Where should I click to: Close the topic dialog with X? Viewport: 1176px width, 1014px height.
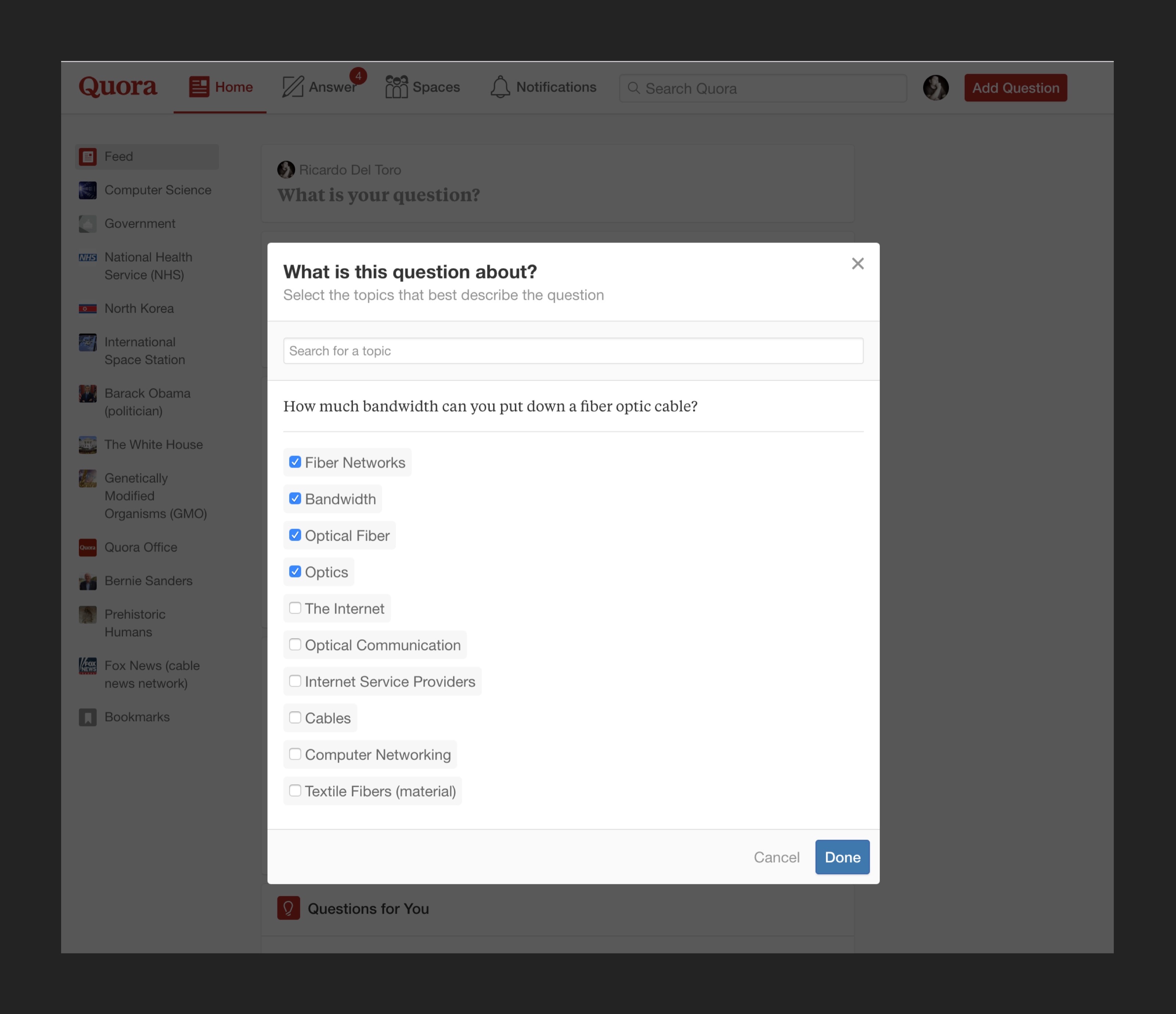[x=857, y=263]
